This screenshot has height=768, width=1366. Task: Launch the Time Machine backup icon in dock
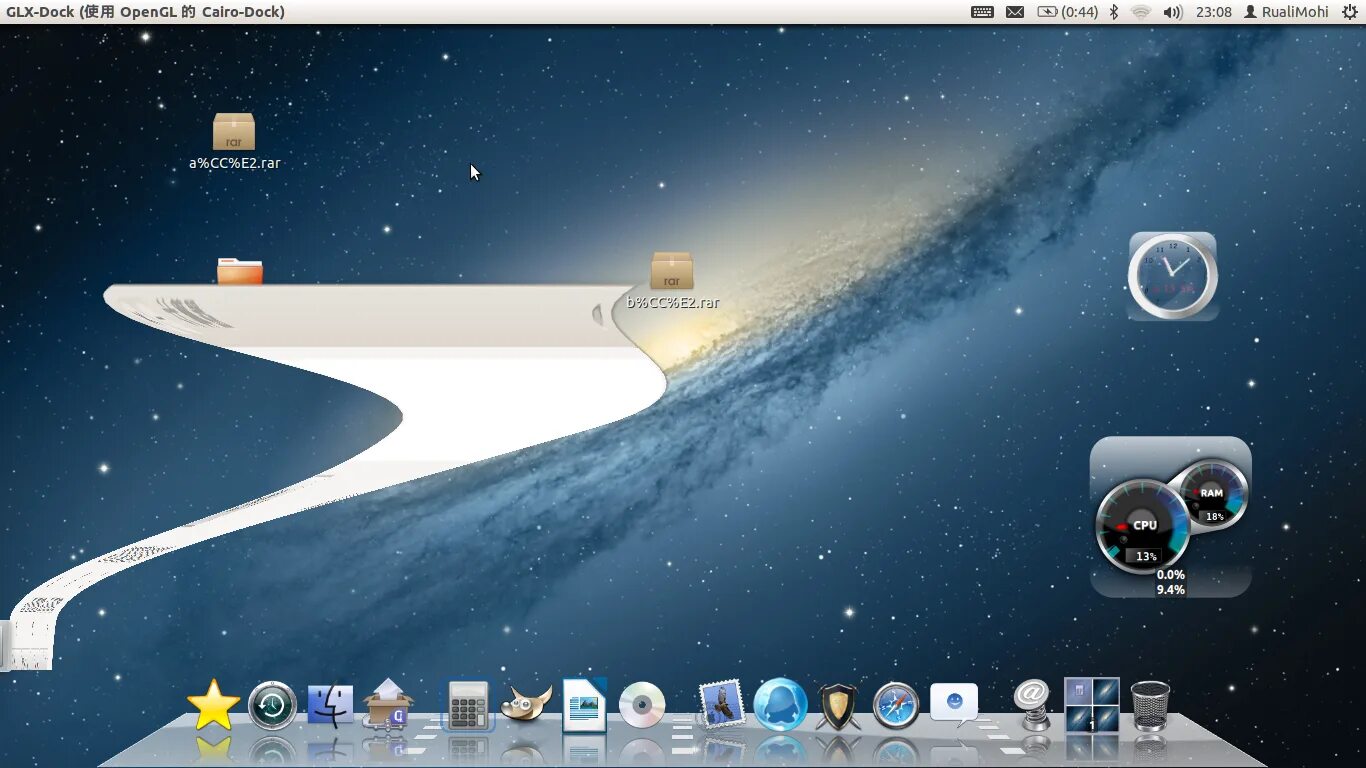(x=272, y=706)
